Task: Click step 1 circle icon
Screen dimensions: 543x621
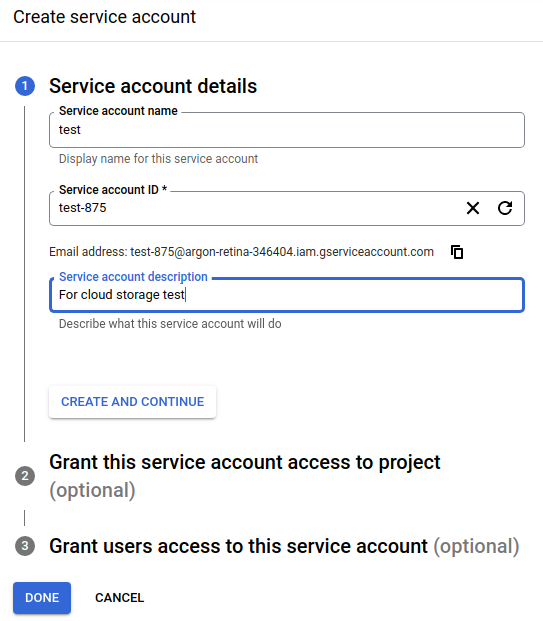Action: coord(25,86)
